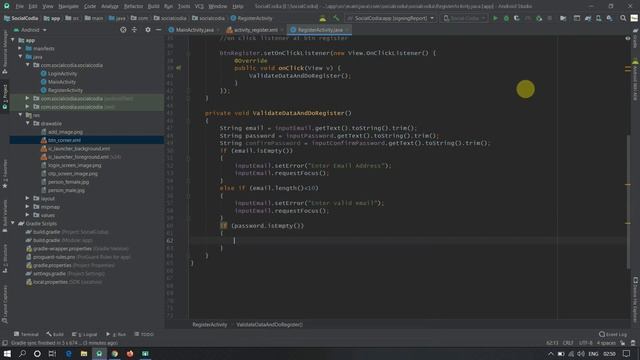Image resolution: width=640 pixels, height=360 pixels.
Task: Collapse the app module tree node
Action: [x=13, y=40]
